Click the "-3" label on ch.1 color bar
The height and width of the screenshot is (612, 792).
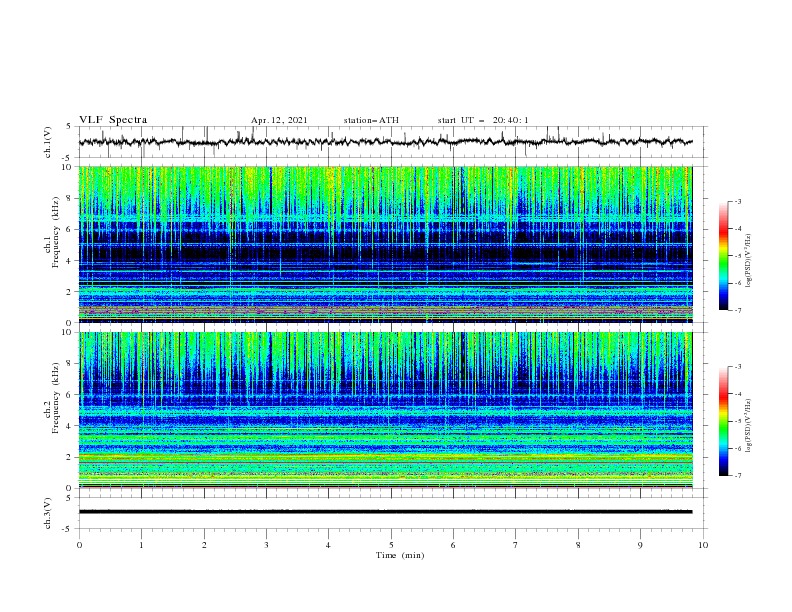tap(737, 201)
